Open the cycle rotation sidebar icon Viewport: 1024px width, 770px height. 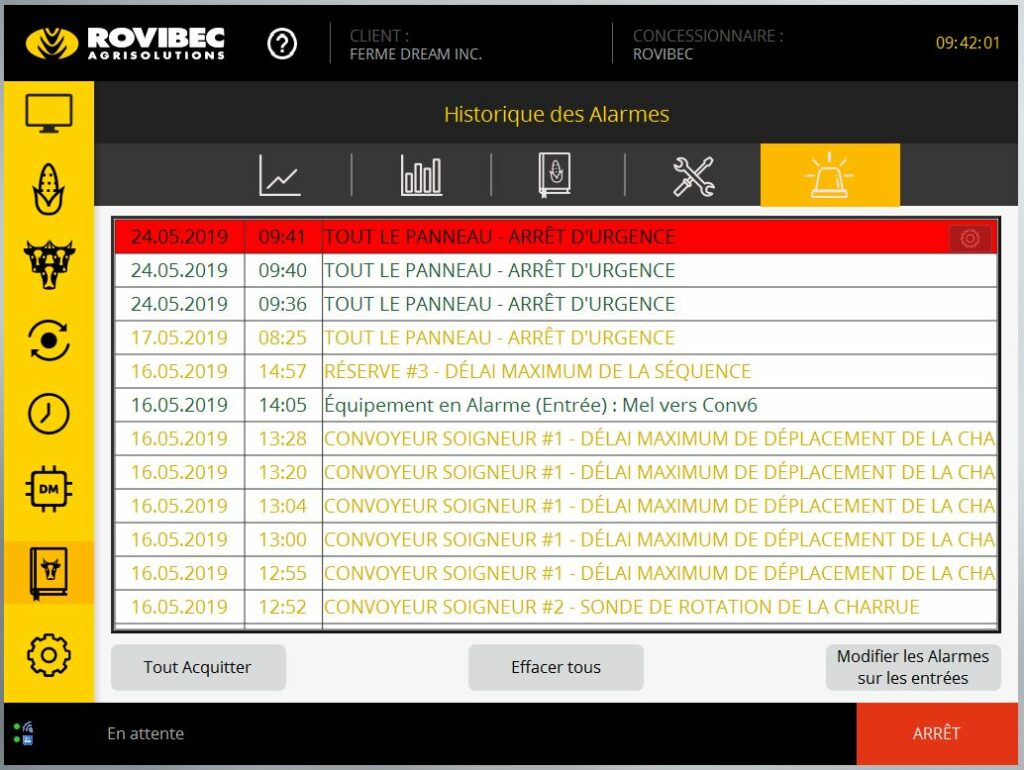(49, 340)
